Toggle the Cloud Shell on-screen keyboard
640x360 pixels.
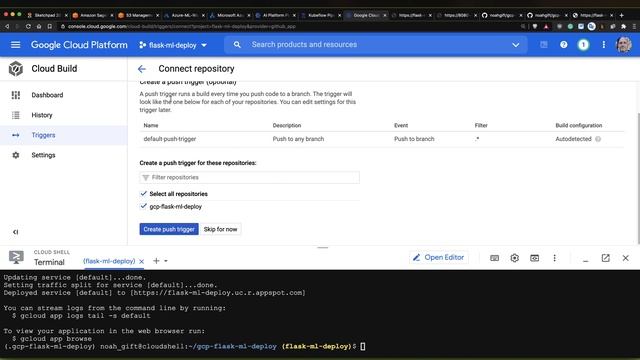(494, 258)
